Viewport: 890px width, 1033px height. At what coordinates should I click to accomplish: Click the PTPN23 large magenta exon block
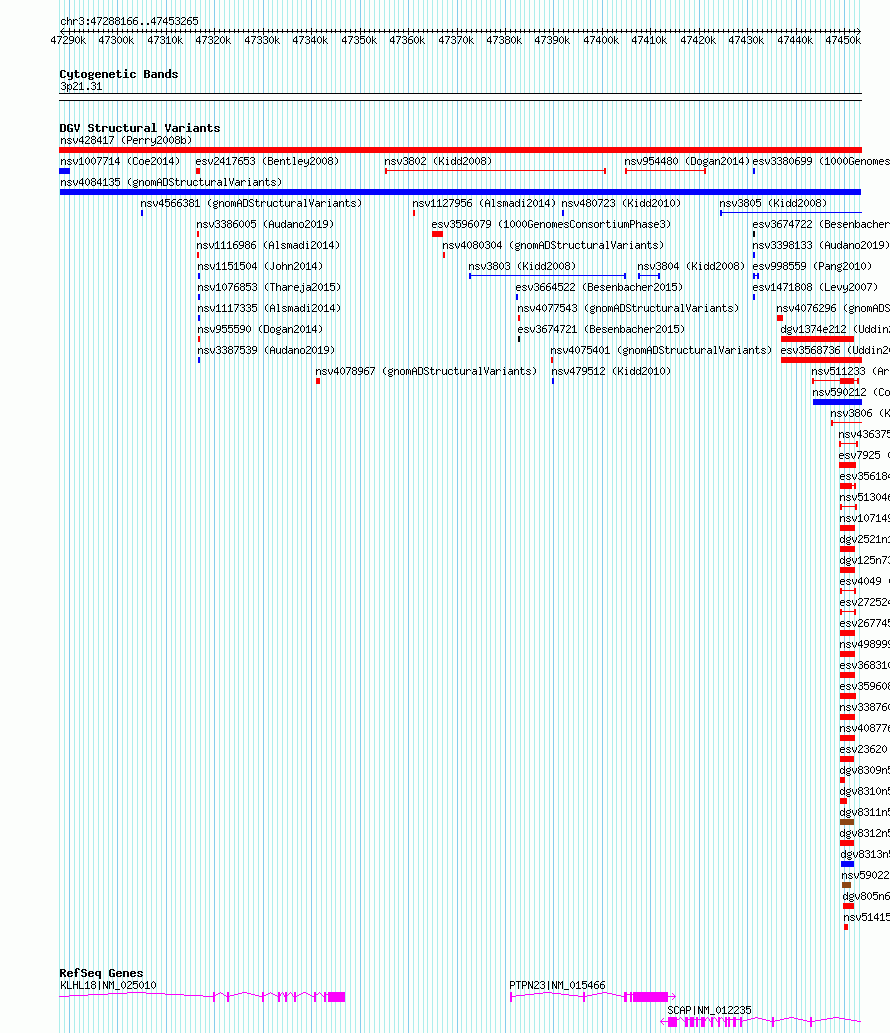pyautogui.click(x=651, y=997)
